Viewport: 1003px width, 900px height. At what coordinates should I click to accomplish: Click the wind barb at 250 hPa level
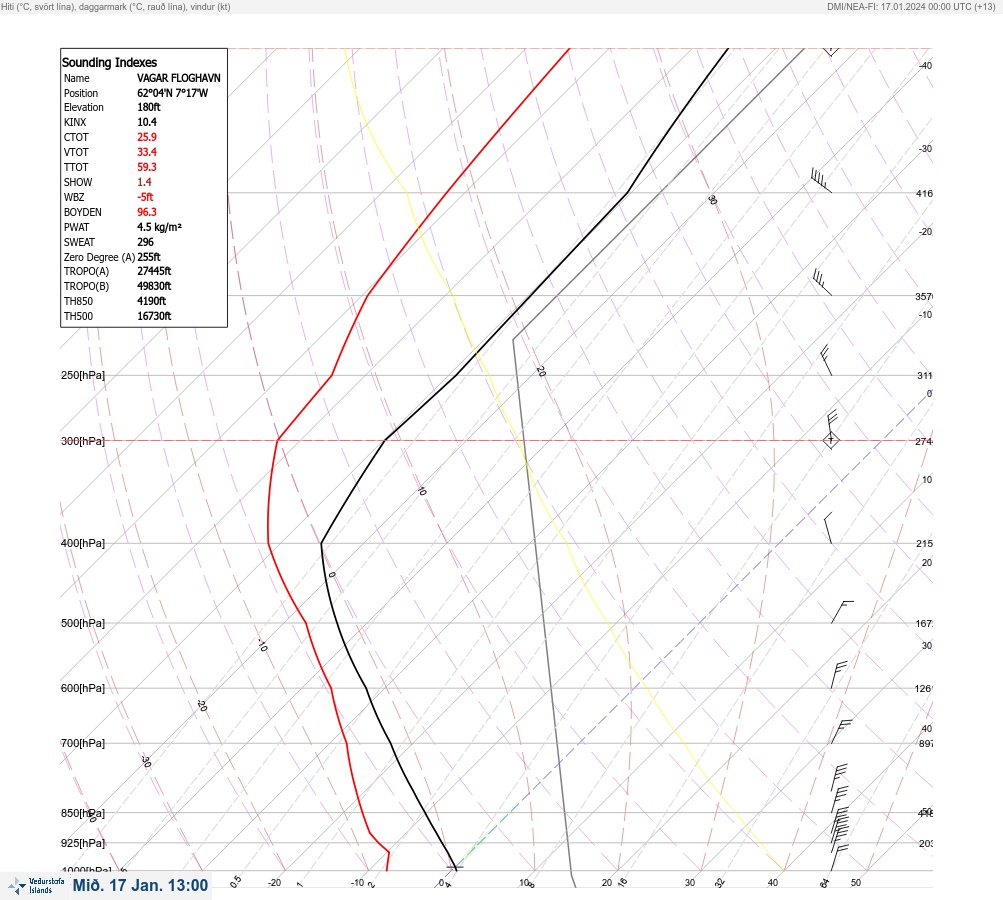tap(826, 360)
